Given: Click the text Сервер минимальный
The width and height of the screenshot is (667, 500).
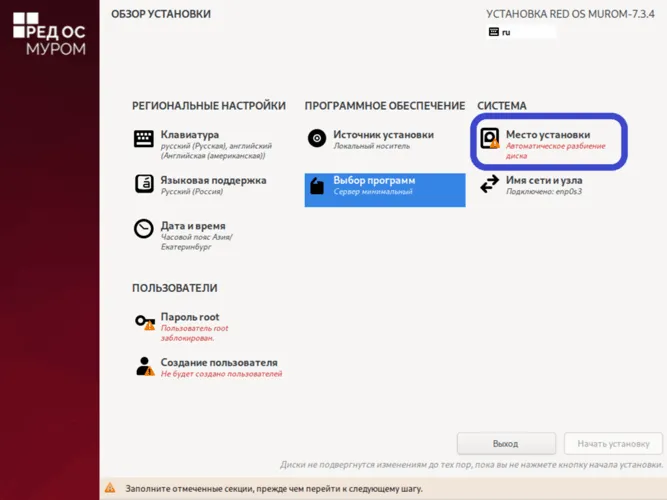Looking at the screenshot, I should [x=373, y=191].
